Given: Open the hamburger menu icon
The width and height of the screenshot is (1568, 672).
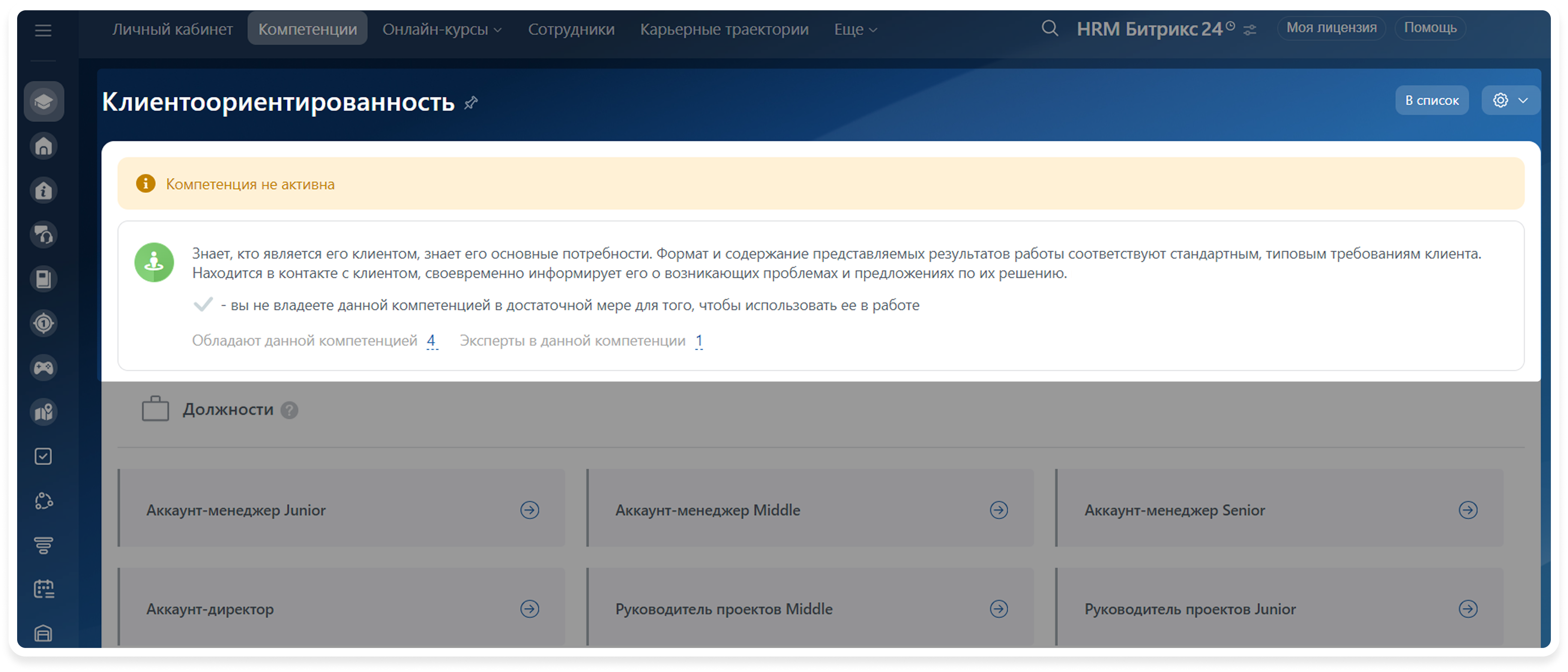Looking at the screenshot, I should tap(42, 30).
